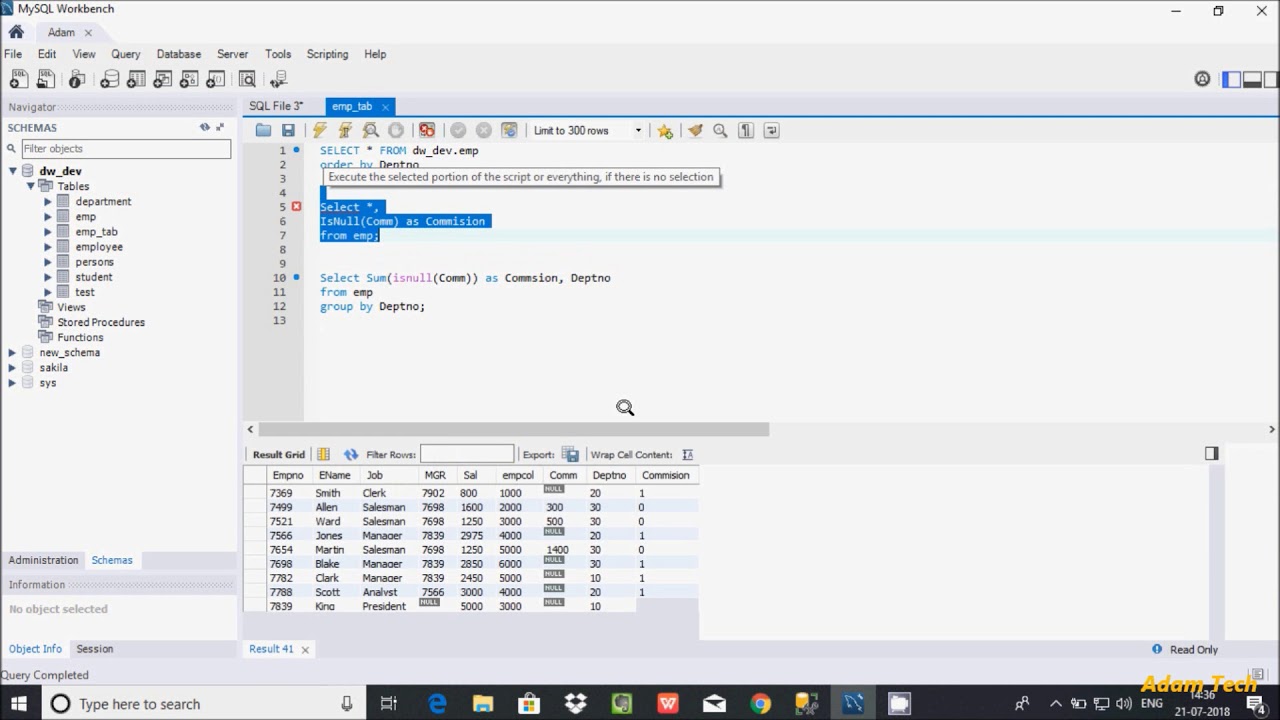
Task: Toggle invisible characters display
Action: click(x=746, y=130)
